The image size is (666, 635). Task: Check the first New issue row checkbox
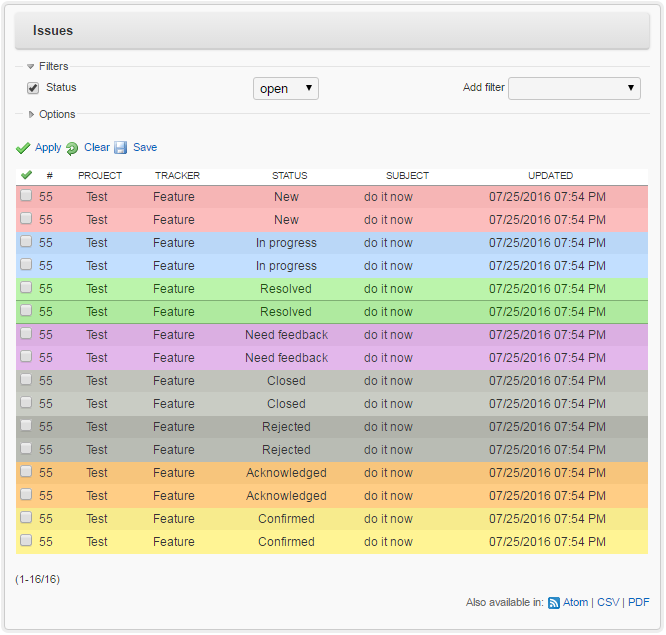[x=26, y=197]
